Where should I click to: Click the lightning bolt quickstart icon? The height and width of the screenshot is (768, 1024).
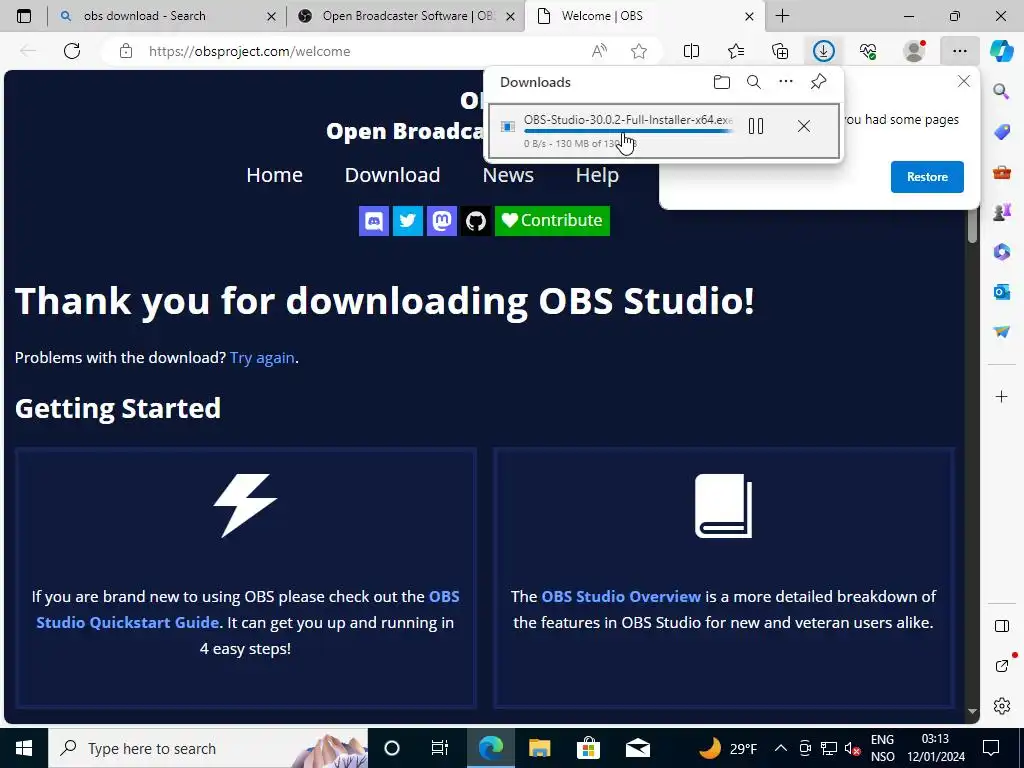coord(246,505)
